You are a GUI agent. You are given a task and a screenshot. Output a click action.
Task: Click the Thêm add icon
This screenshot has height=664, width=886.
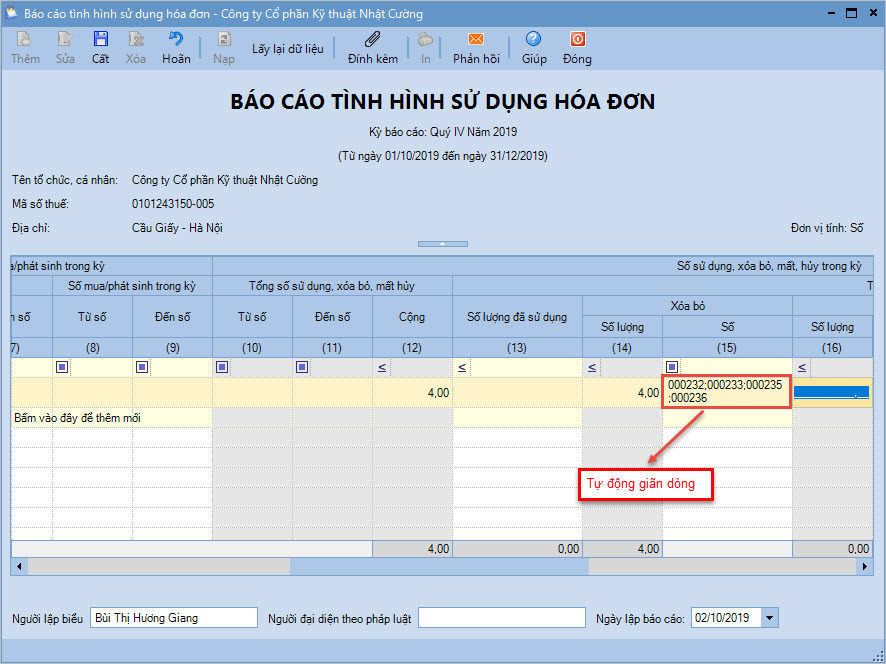(x=25, y=41)
